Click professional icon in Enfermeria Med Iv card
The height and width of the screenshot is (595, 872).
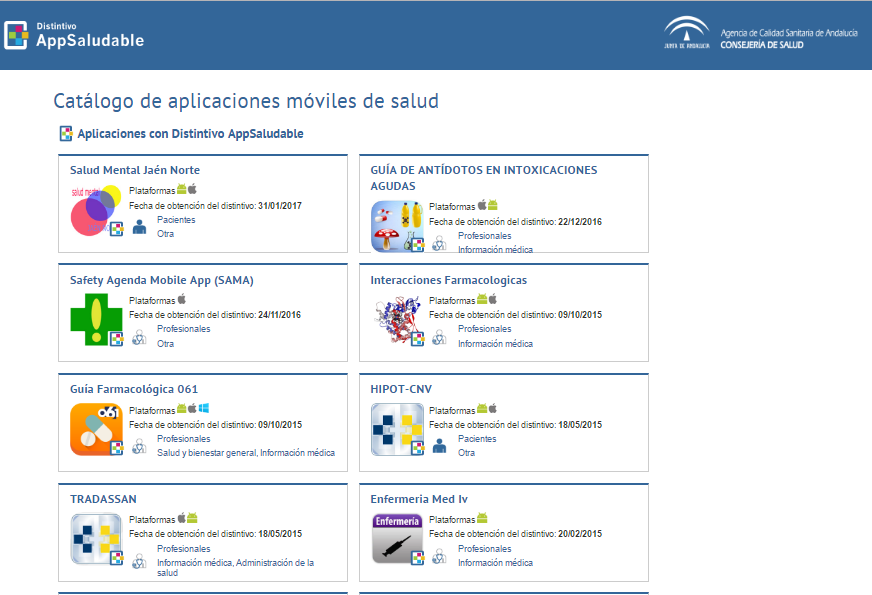[439, 556]
